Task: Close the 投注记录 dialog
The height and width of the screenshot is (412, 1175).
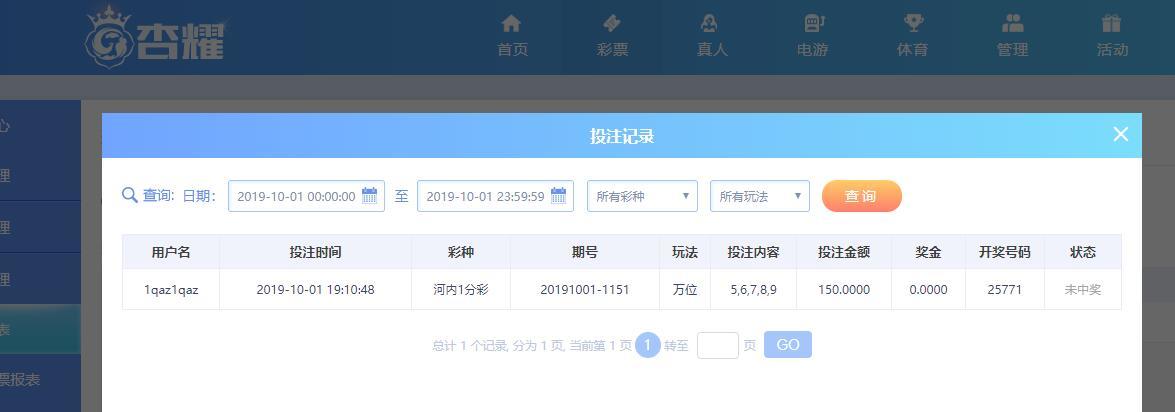Action: [1120, 134]
